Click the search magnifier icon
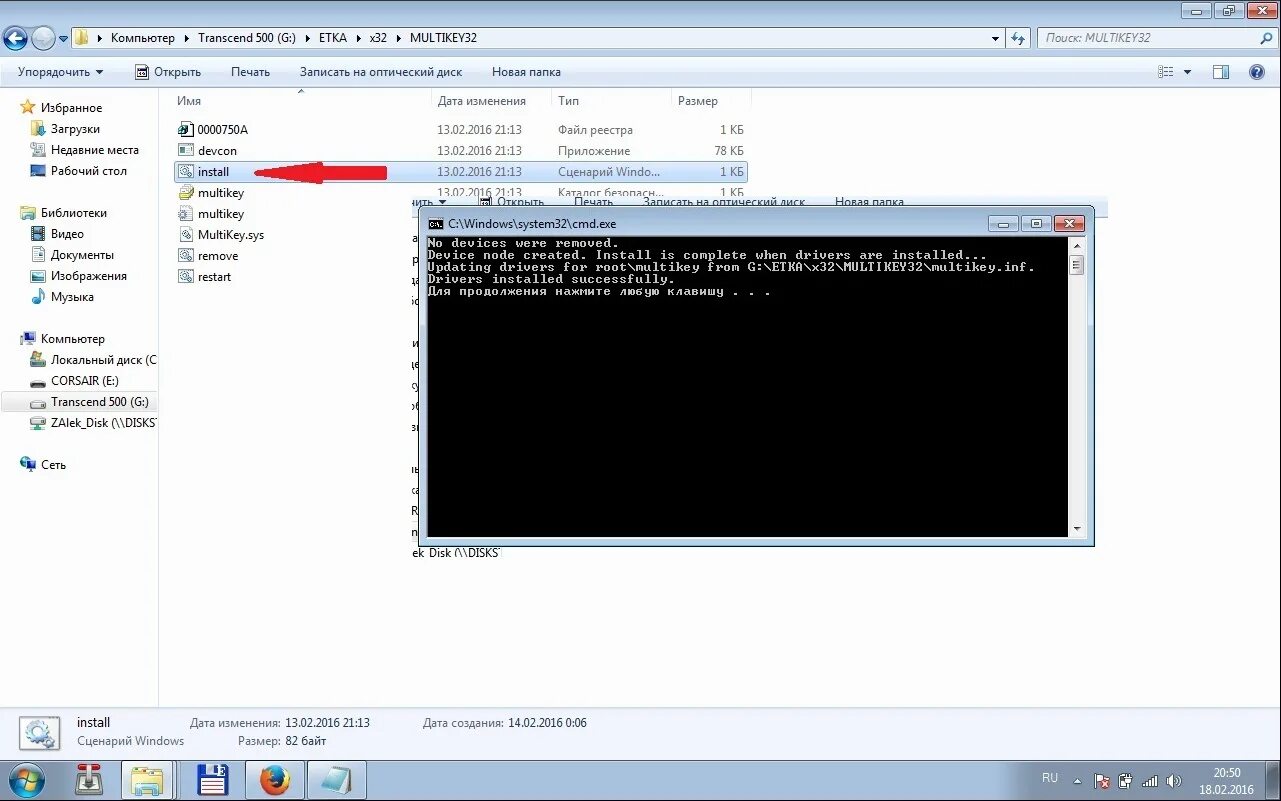This screenshot has height=801, width=1281. click(x=1265, y=38)
